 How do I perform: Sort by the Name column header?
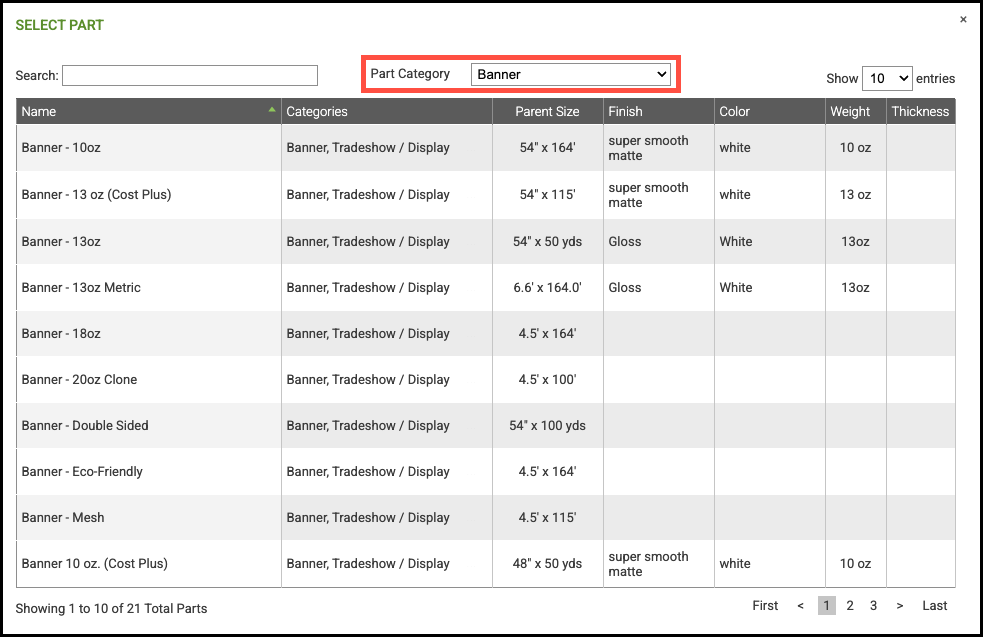tap(149, 112)
